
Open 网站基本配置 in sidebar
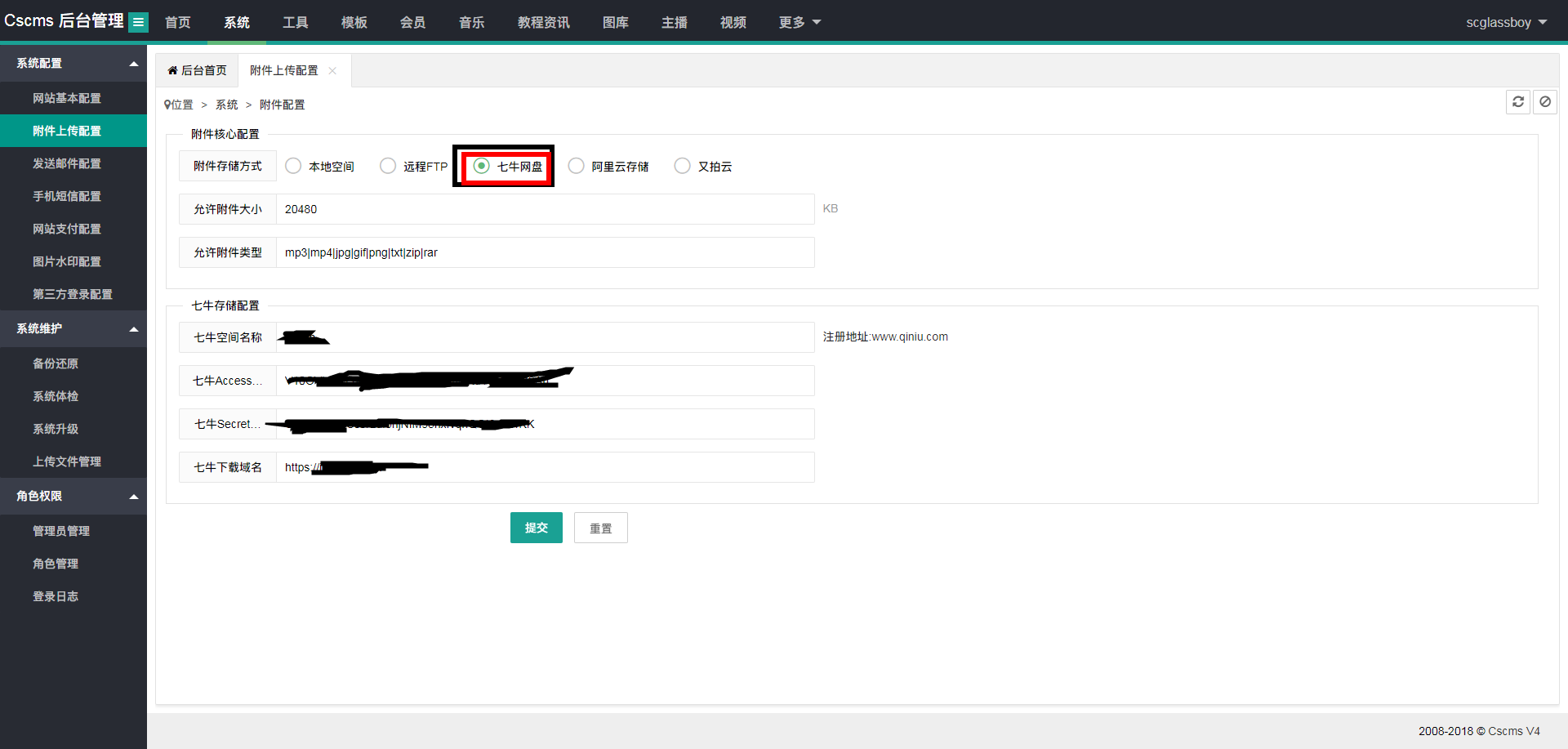(73, 98)
